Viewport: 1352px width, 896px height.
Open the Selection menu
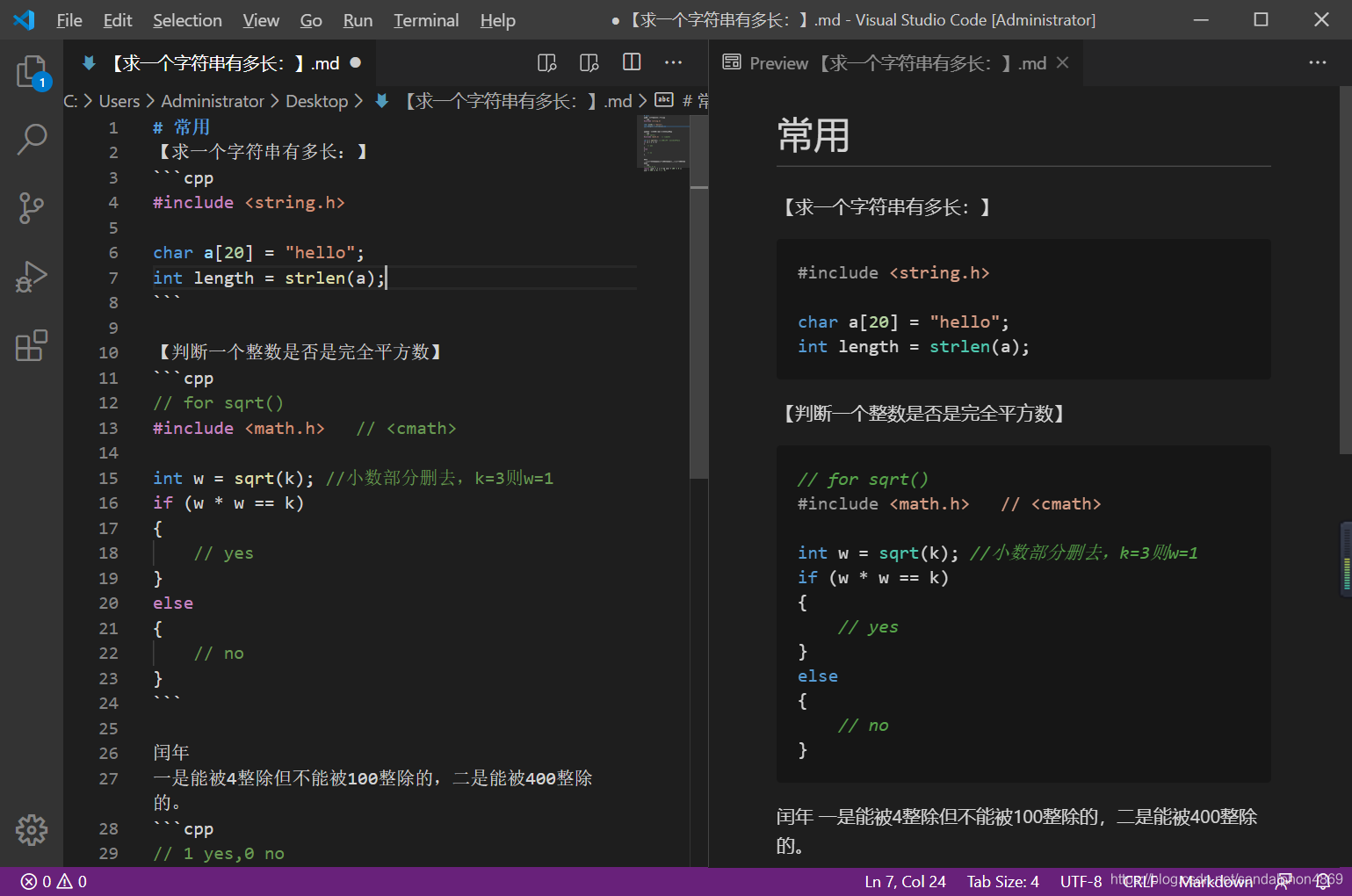187,19
